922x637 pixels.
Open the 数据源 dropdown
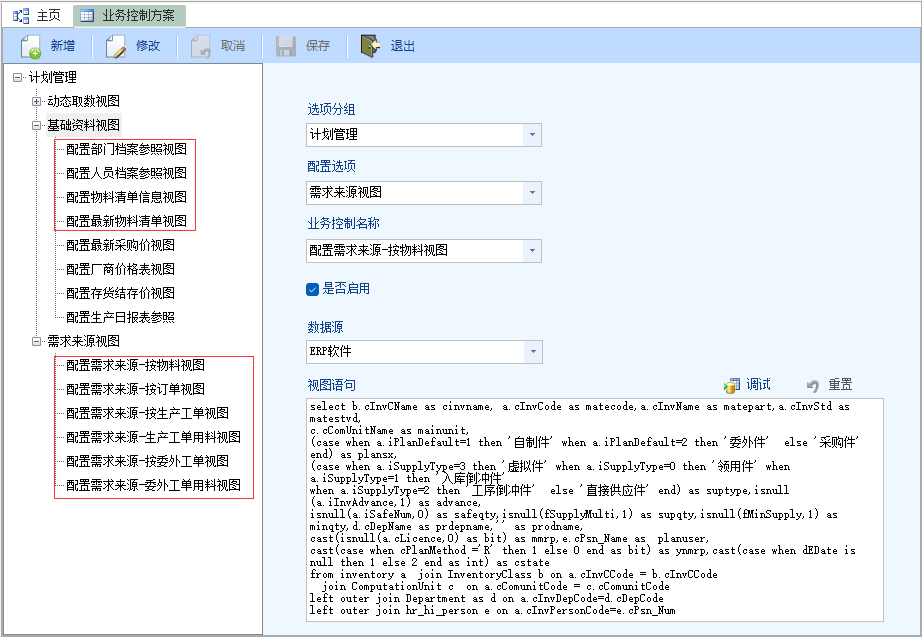(532, 352)
